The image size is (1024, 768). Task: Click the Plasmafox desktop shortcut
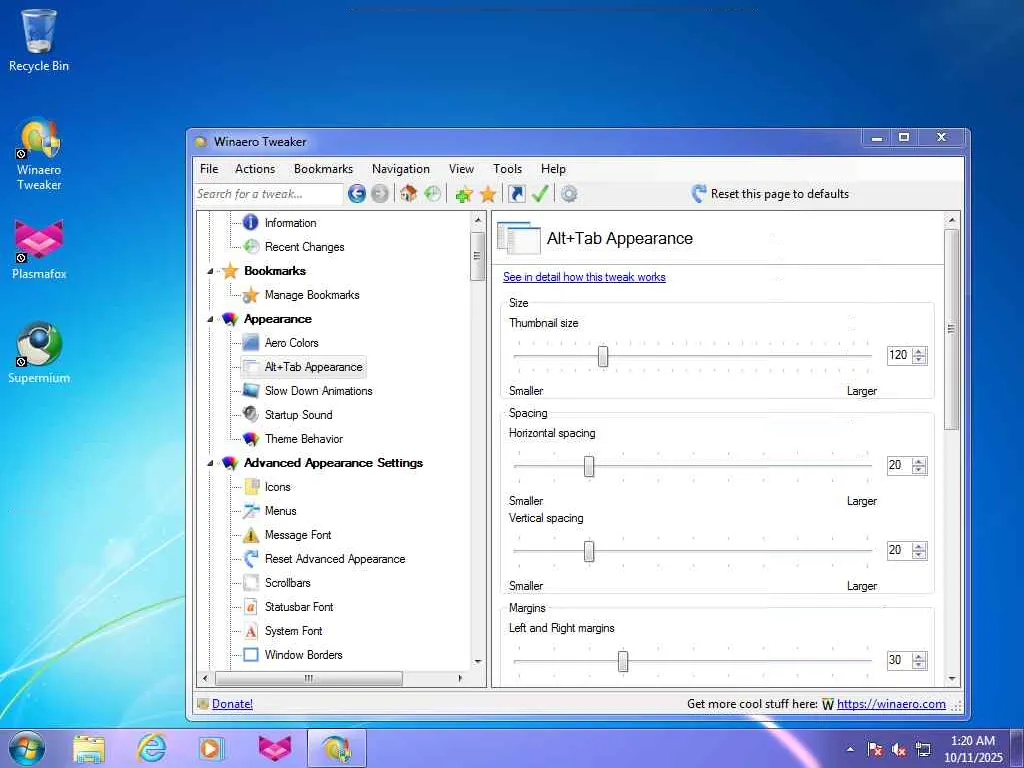[x=39, y=250]
